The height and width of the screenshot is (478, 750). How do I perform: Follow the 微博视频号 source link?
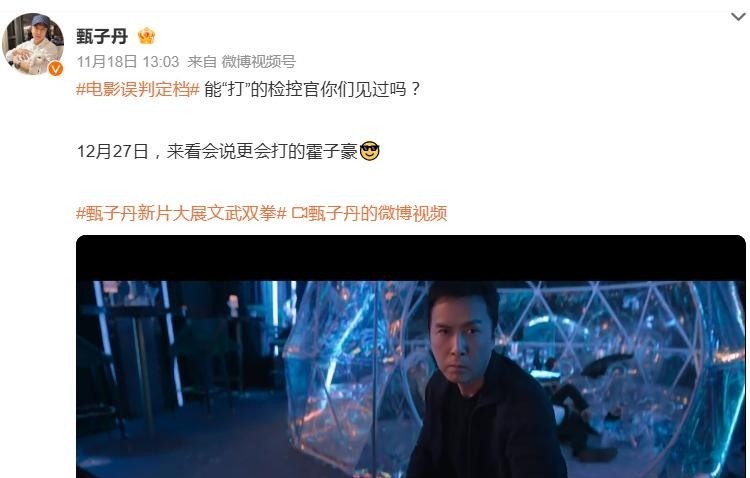(258, 62)
